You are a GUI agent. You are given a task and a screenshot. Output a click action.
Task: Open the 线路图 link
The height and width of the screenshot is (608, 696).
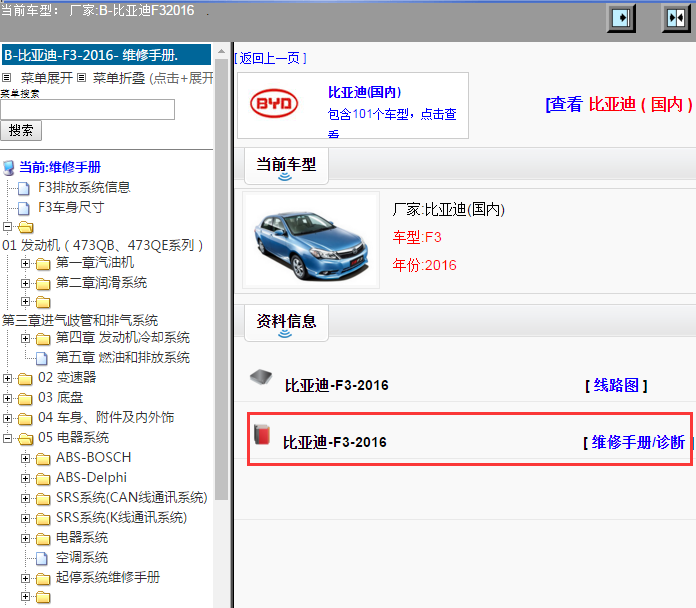pyautogui.click(x=616, y=385)
